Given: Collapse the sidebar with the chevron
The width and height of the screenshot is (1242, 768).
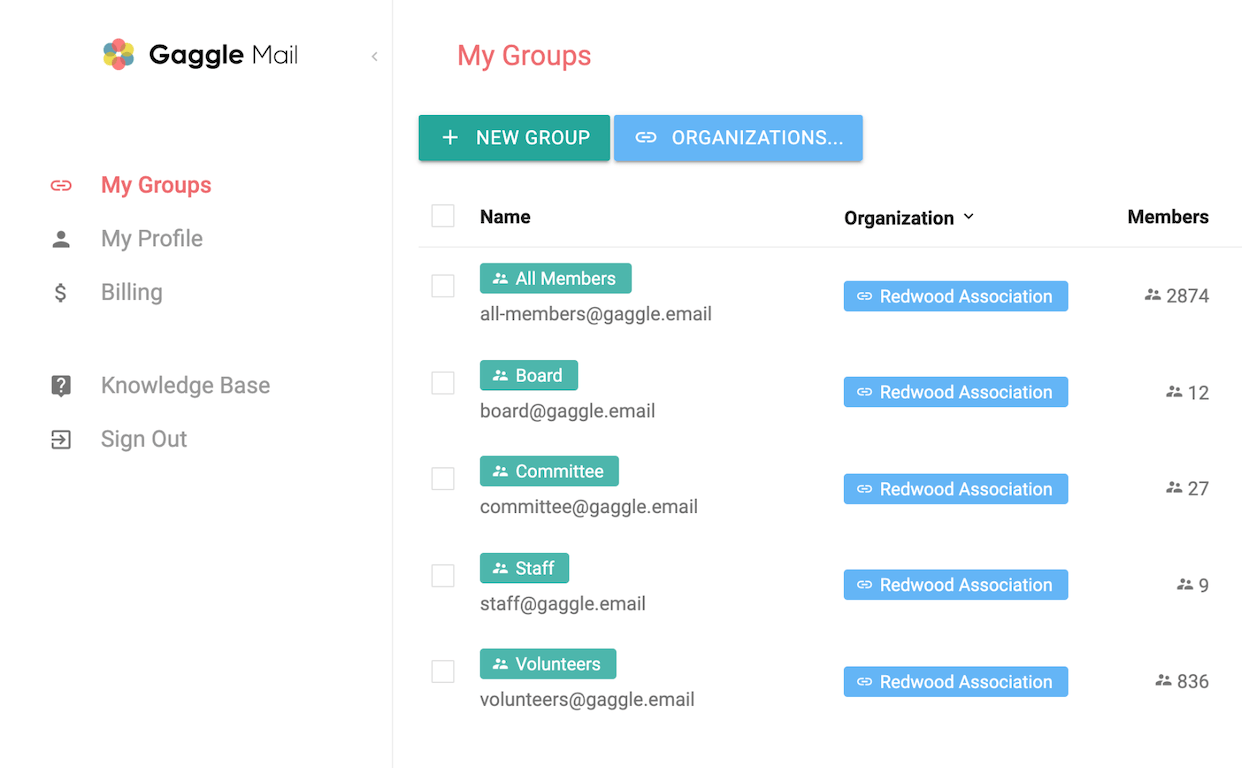Looking at the screenshot, I should 375,57.
